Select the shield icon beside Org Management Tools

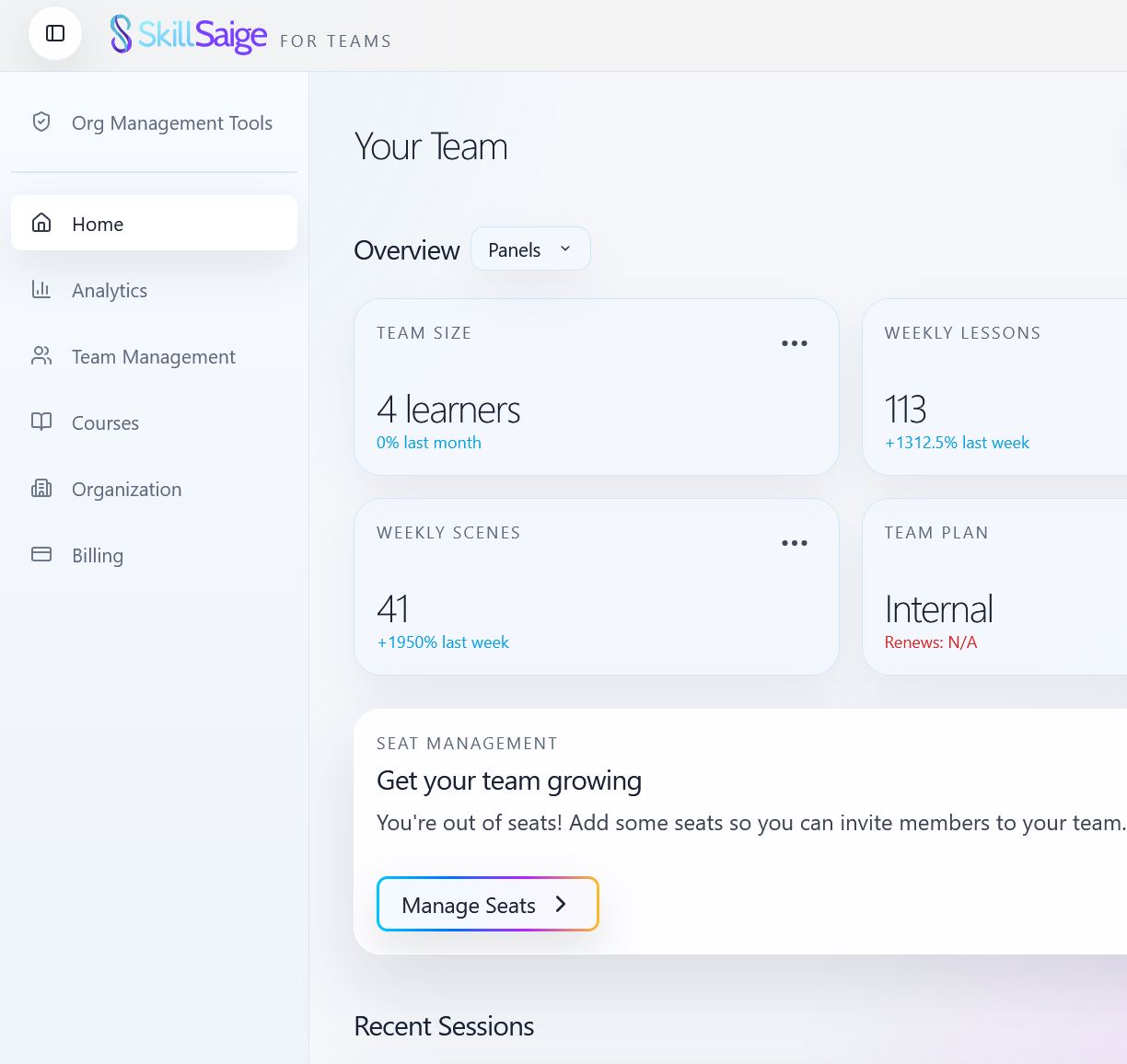click(x=41, y=121)
